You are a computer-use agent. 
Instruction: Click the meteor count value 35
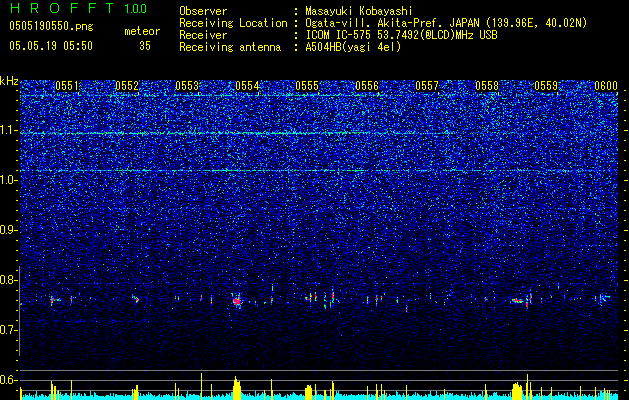pos(145,46)
